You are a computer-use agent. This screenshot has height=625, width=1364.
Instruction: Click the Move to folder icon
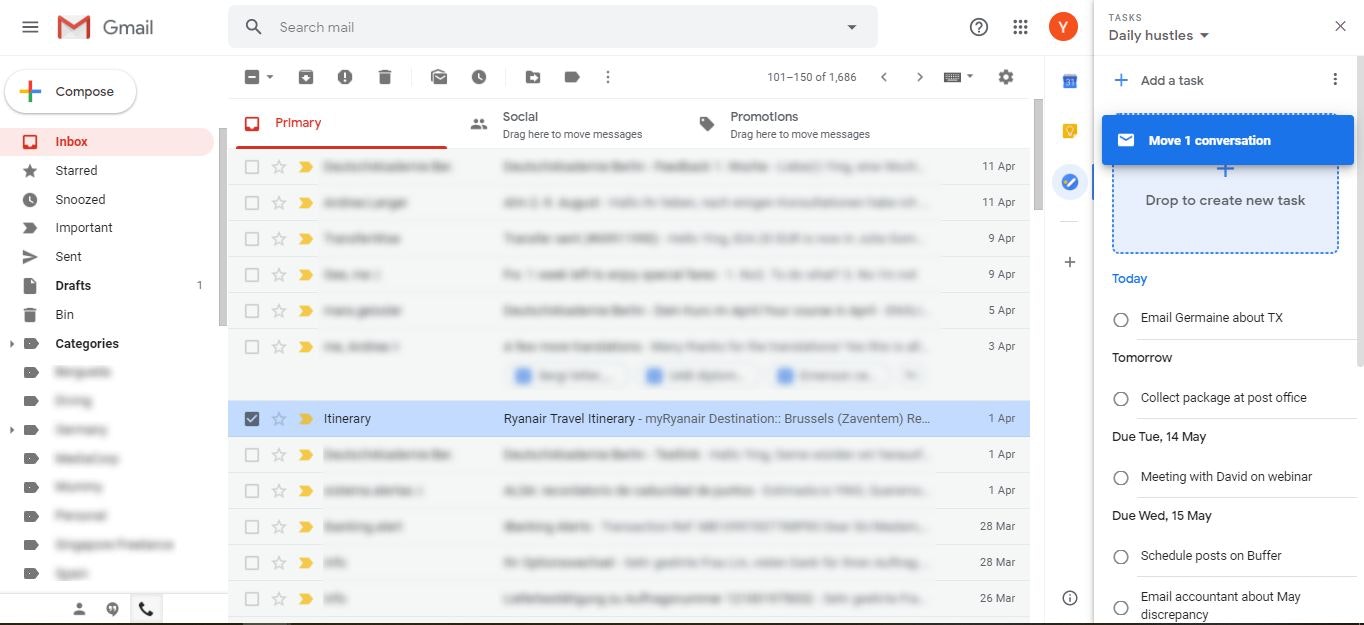point(533,77)
